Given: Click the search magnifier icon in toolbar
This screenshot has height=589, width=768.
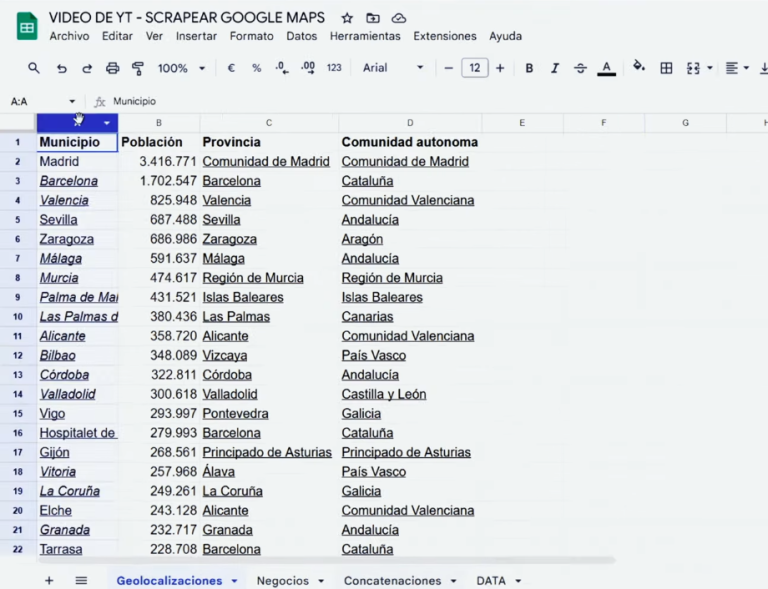Looking at the screenshot, I should 34,68.
